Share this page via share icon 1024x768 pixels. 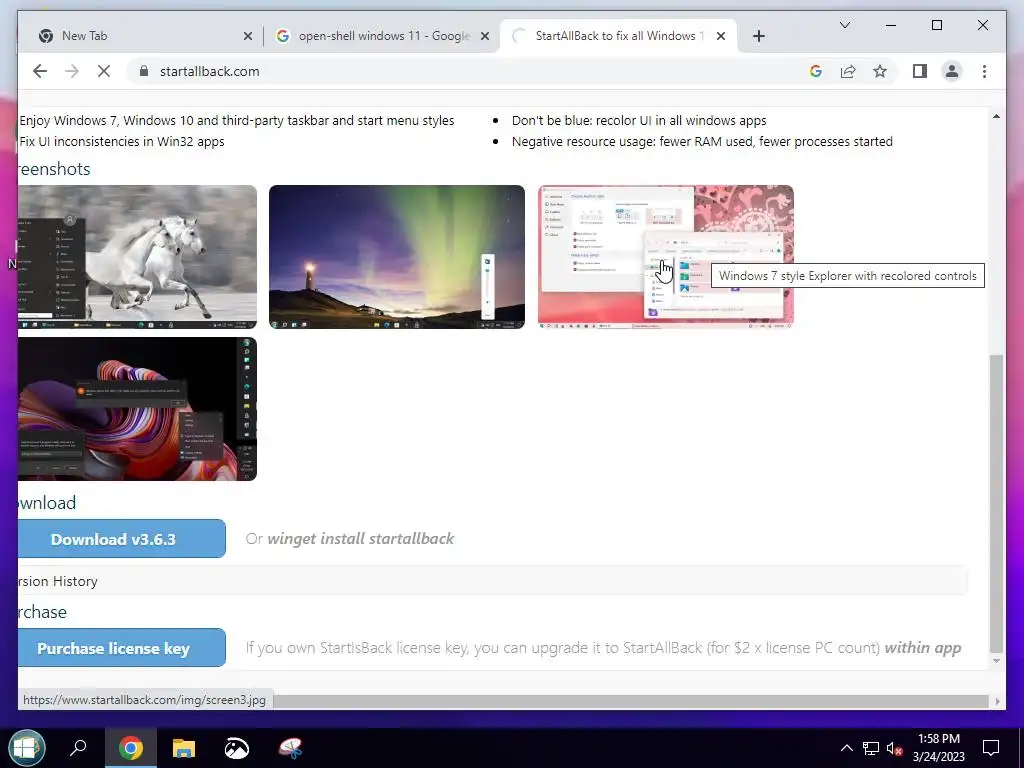click(848, 71)
